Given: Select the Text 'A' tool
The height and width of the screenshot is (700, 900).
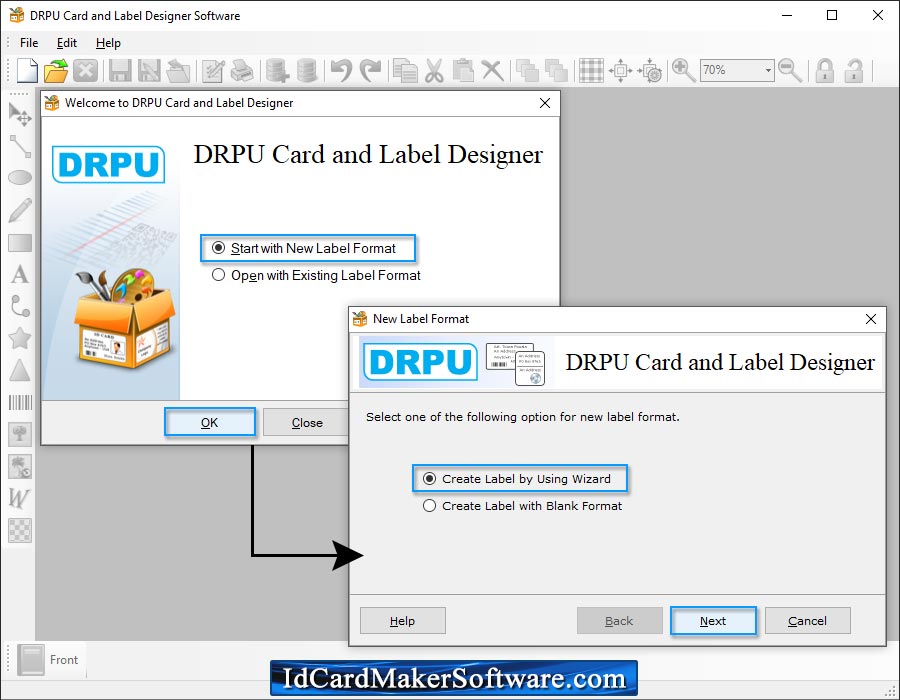Looking at the screenshot, I should [20, 274].
